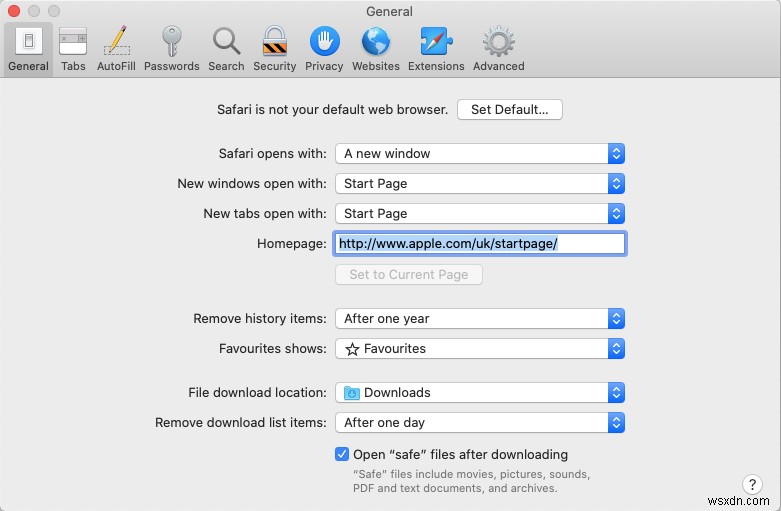The width and height of the screenshot is (781, 511).
Task: Expand the Safari opens with dropdown
Action: (x=480, y=154)
